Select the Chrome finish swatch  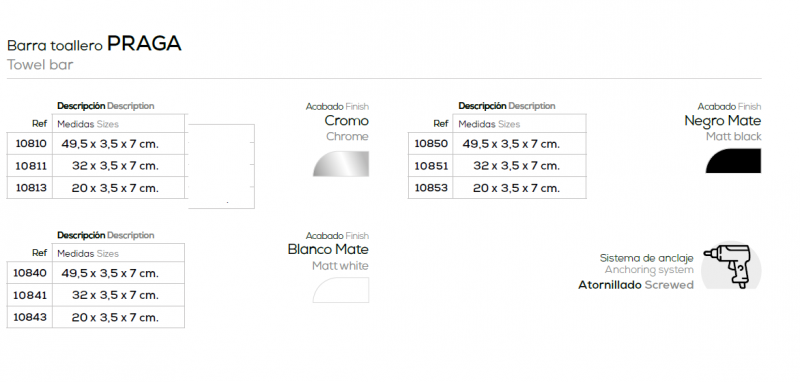341,164
